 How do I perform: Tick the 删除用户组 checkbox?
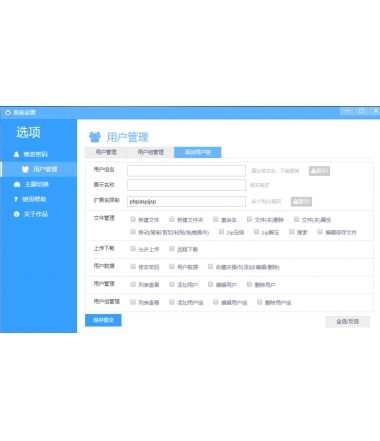pyautogui.click(x=260, y=302)
